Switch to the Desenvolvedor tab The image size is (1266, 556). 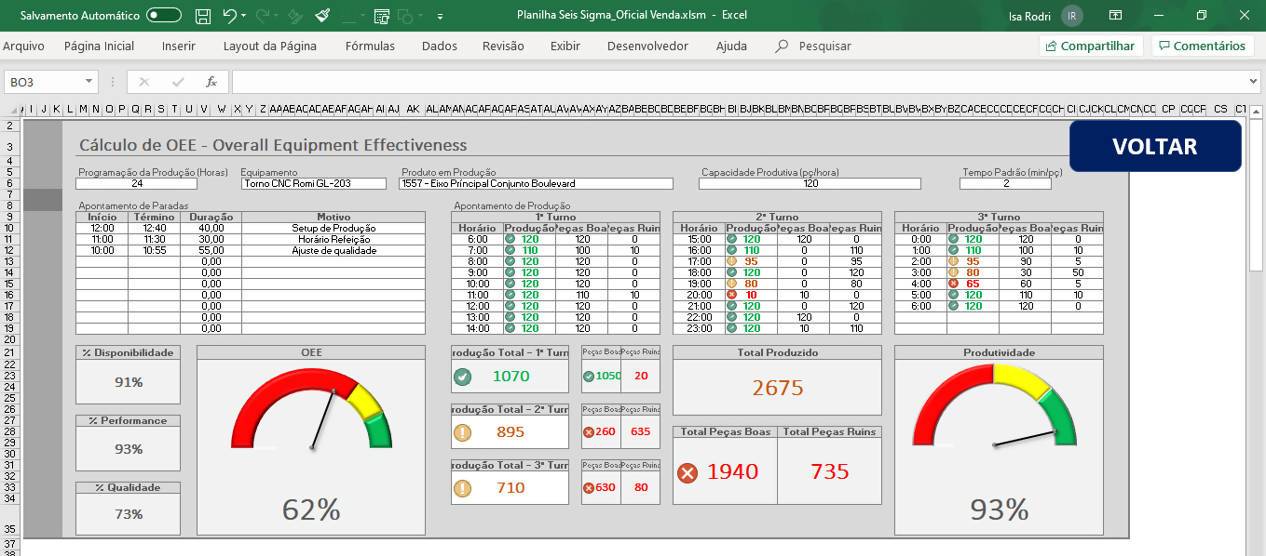(647, 46)
